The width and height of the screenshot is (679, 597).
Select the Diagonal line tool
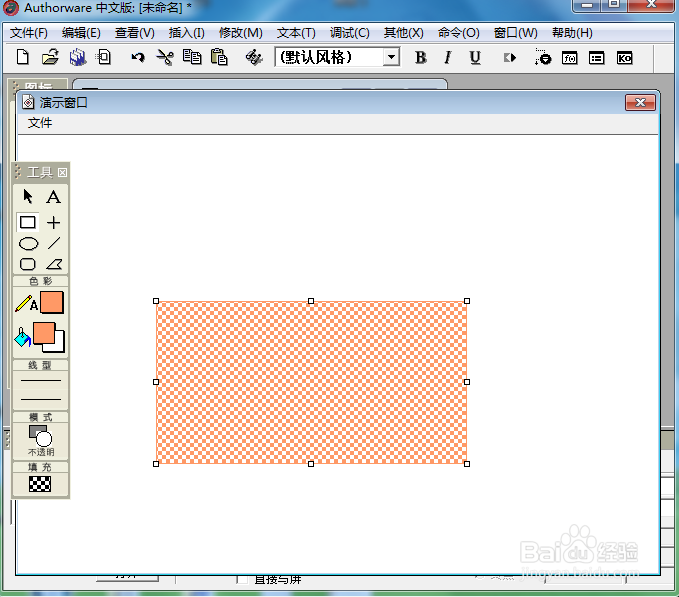pos(54,243)
